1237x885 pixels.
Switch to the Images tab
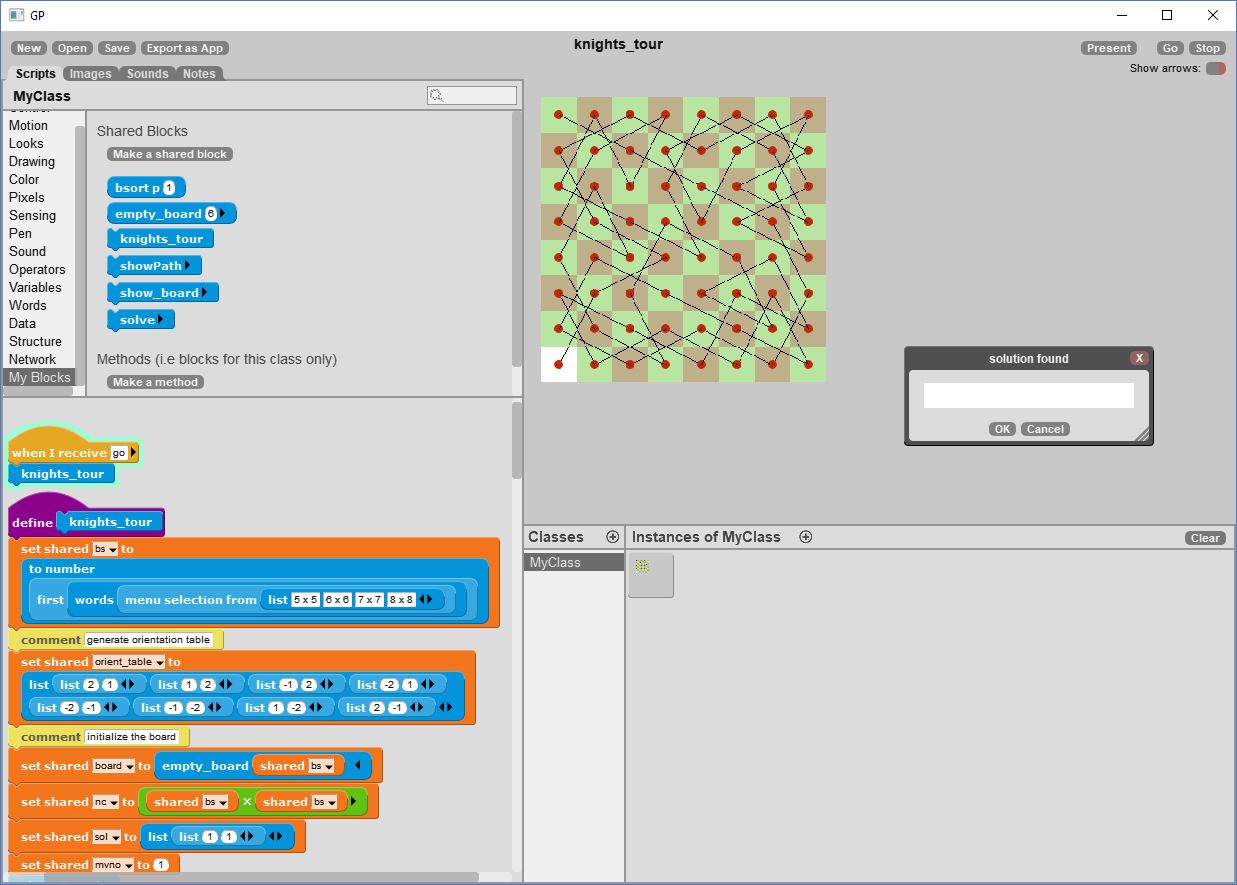pos(90,74)
